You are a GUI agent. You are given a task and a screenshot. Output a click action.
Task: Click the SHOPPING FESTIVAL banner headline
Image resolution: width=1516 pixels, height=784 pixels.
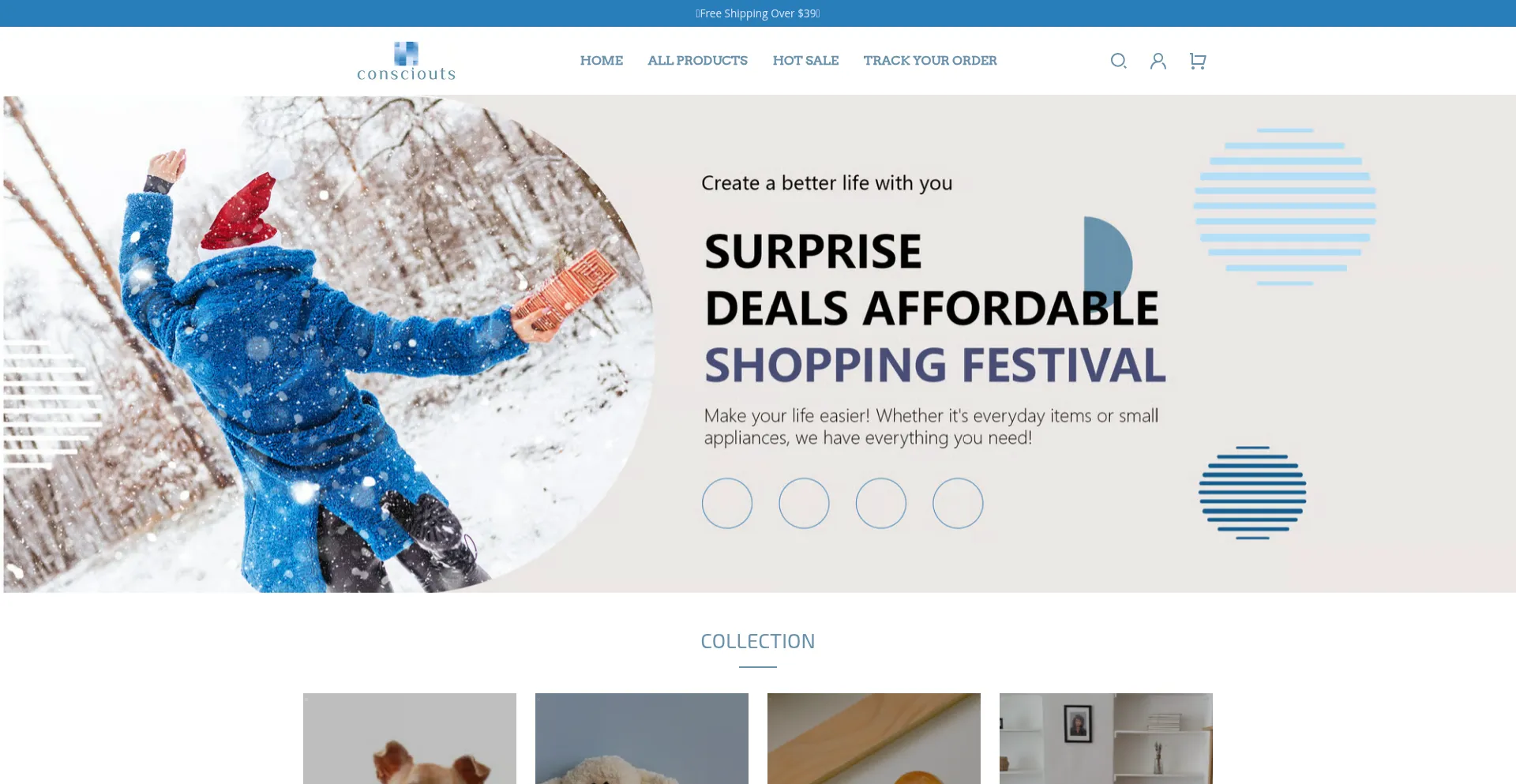tap(935, 365)
